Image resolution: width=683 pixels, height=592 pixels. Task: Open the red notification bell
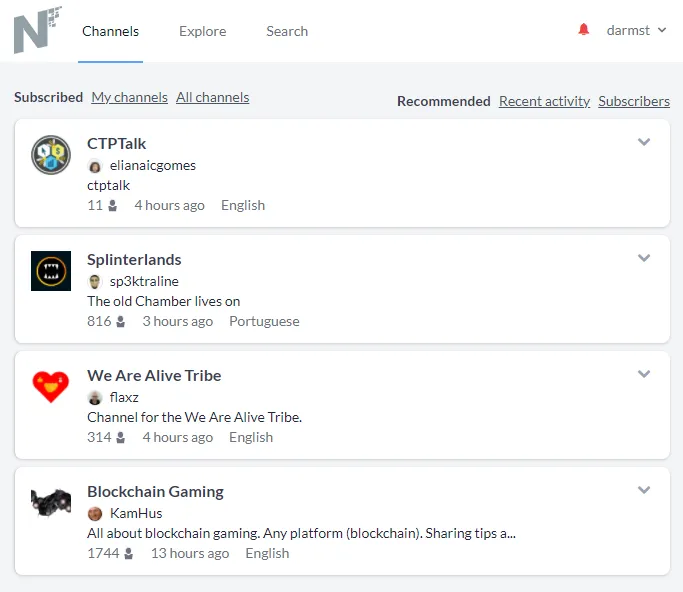(x=584, y=30)
